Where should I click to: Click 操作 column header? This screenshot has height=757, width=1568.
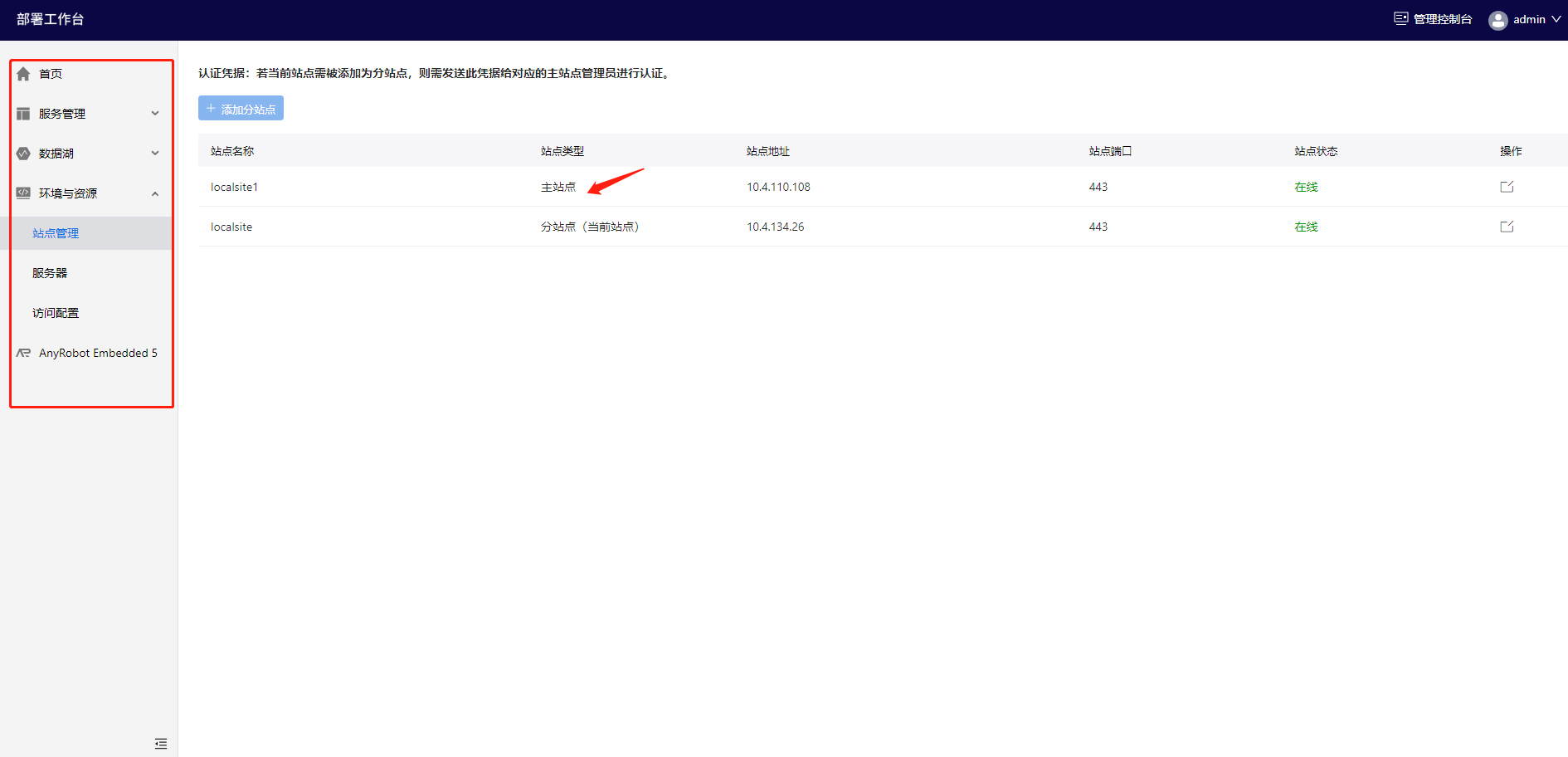tap(1511, 151)
